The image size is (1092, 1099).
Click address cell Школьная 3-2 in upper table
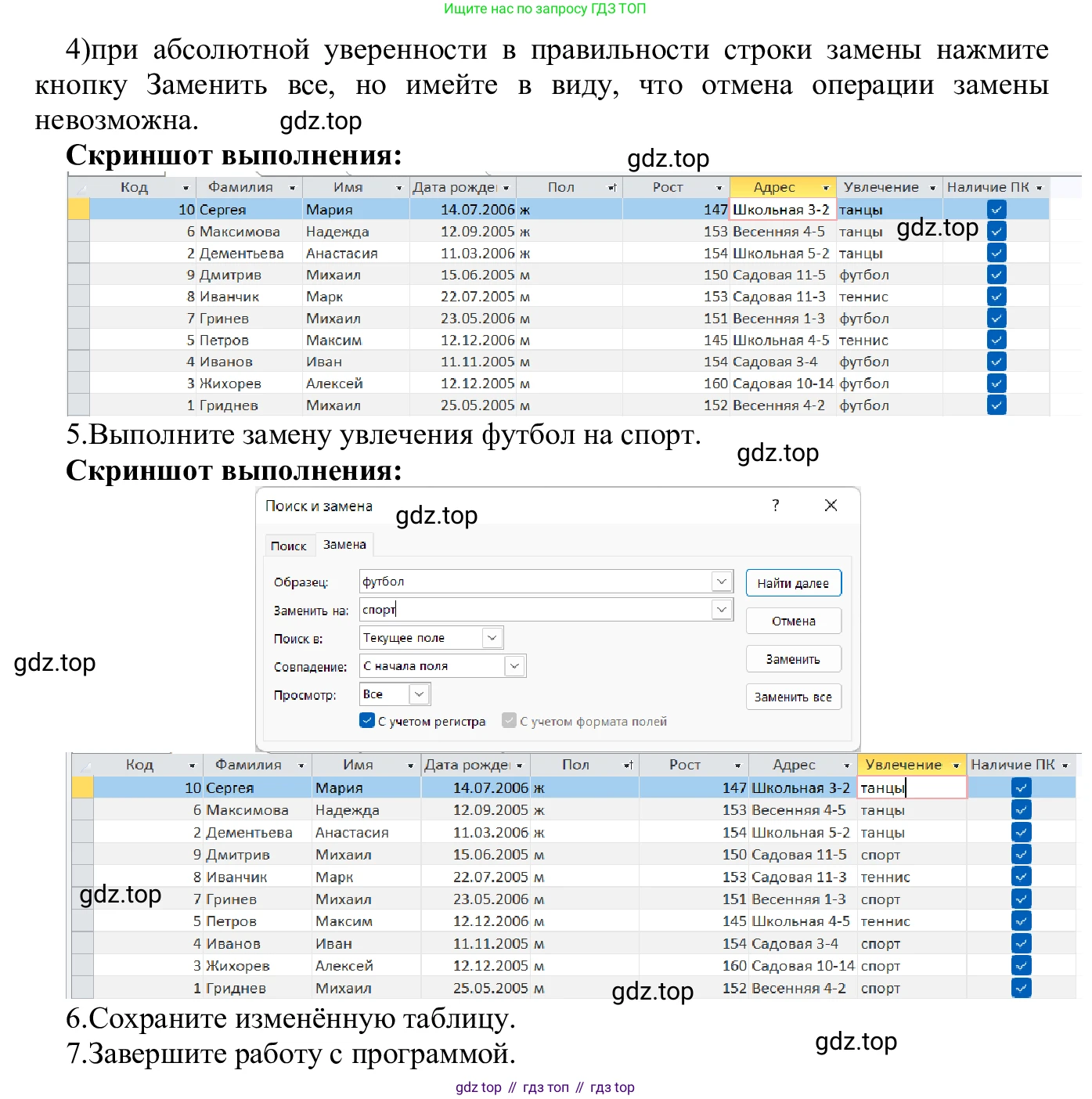[782, 210]
